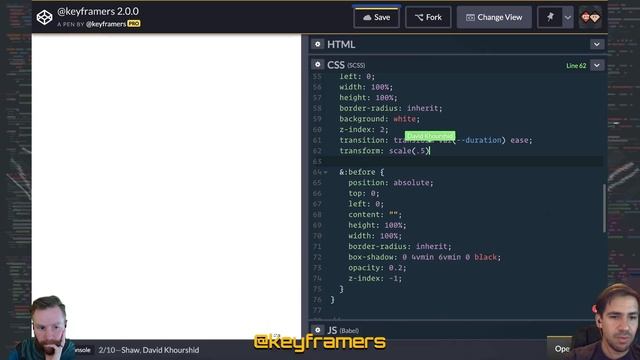Click the 2/10 – Shaw, David Khourshid text

[149, 350]
